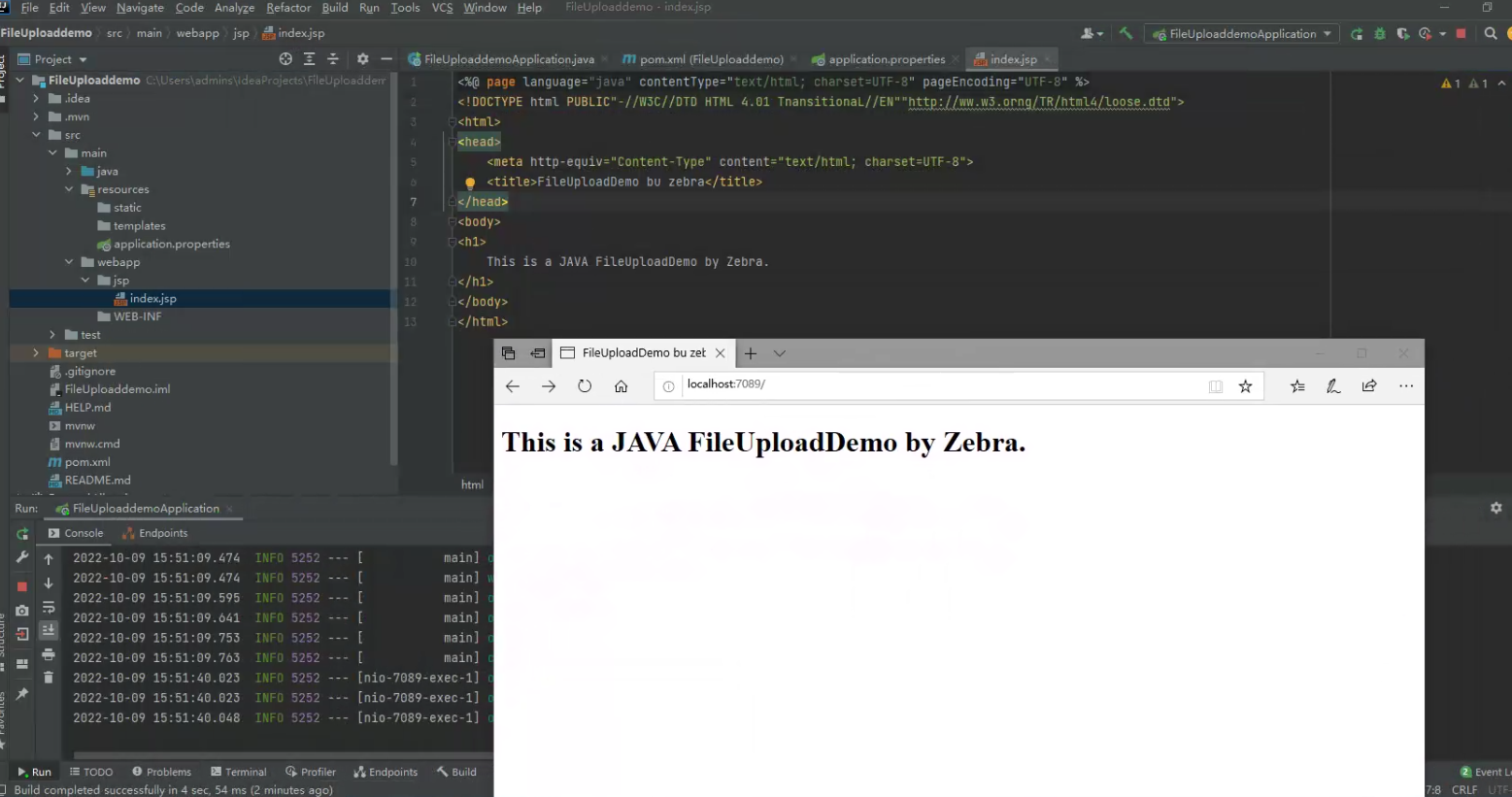Clear console with trash icon
Image resolution: width=1512 pixels, height=797 pixels.
tap(49, 678)
